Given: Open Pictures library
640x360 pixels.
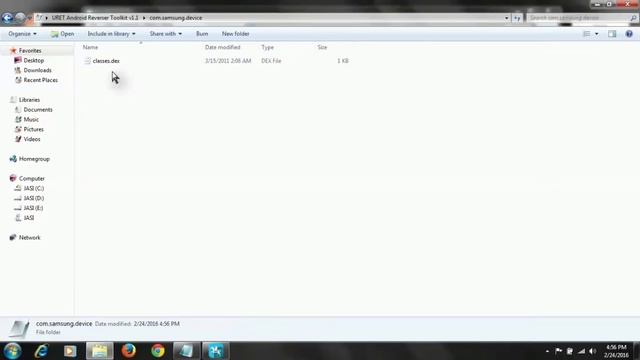Looking at the screenshot, I should click(x=33, y=129).
